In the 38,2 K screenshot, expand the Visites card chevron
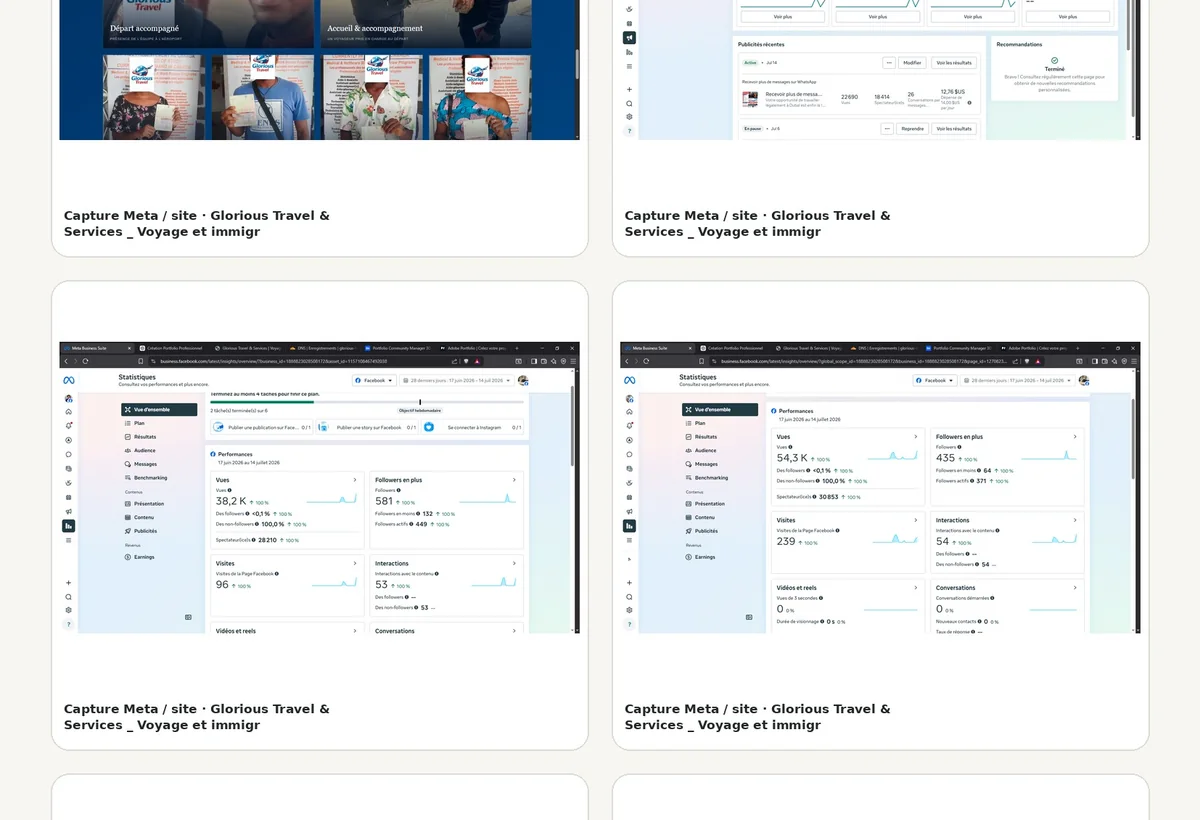The height and width of the screenshot is (820, 1200). point(355,563)
